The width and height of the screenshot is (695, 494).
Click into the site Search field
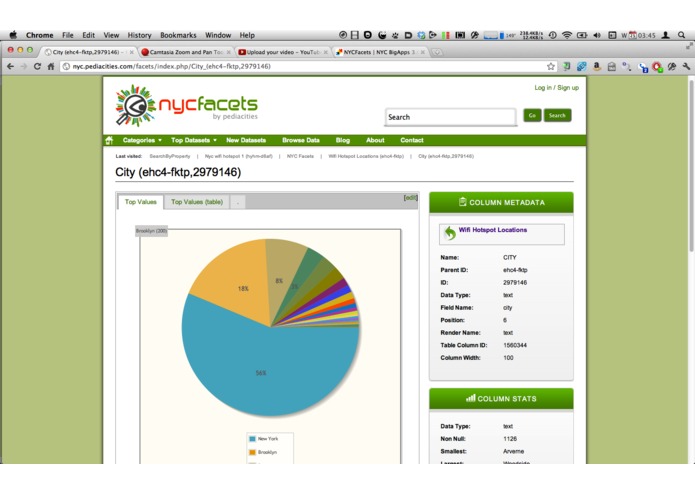coord(450,117)
